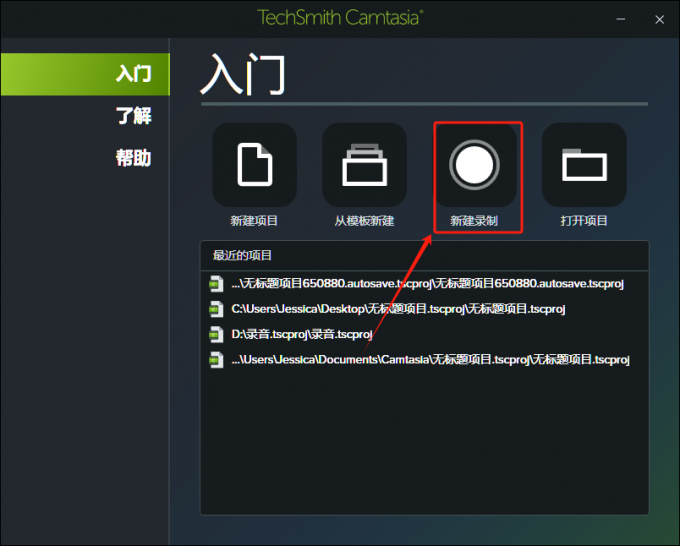
Task: Click the 新建项目 new project icon
Action: (255, 164)
